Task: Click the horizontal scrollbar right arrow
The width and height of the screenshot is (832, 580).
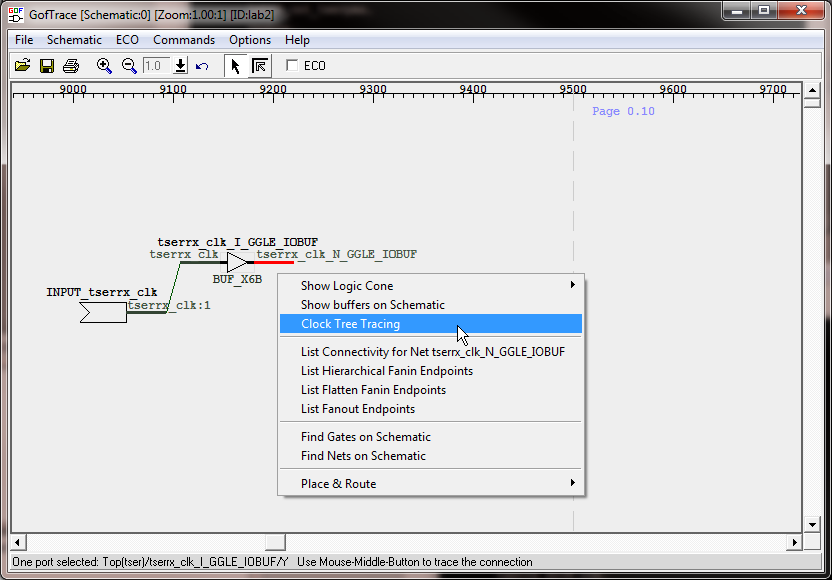Action: (x=794, y=543)
